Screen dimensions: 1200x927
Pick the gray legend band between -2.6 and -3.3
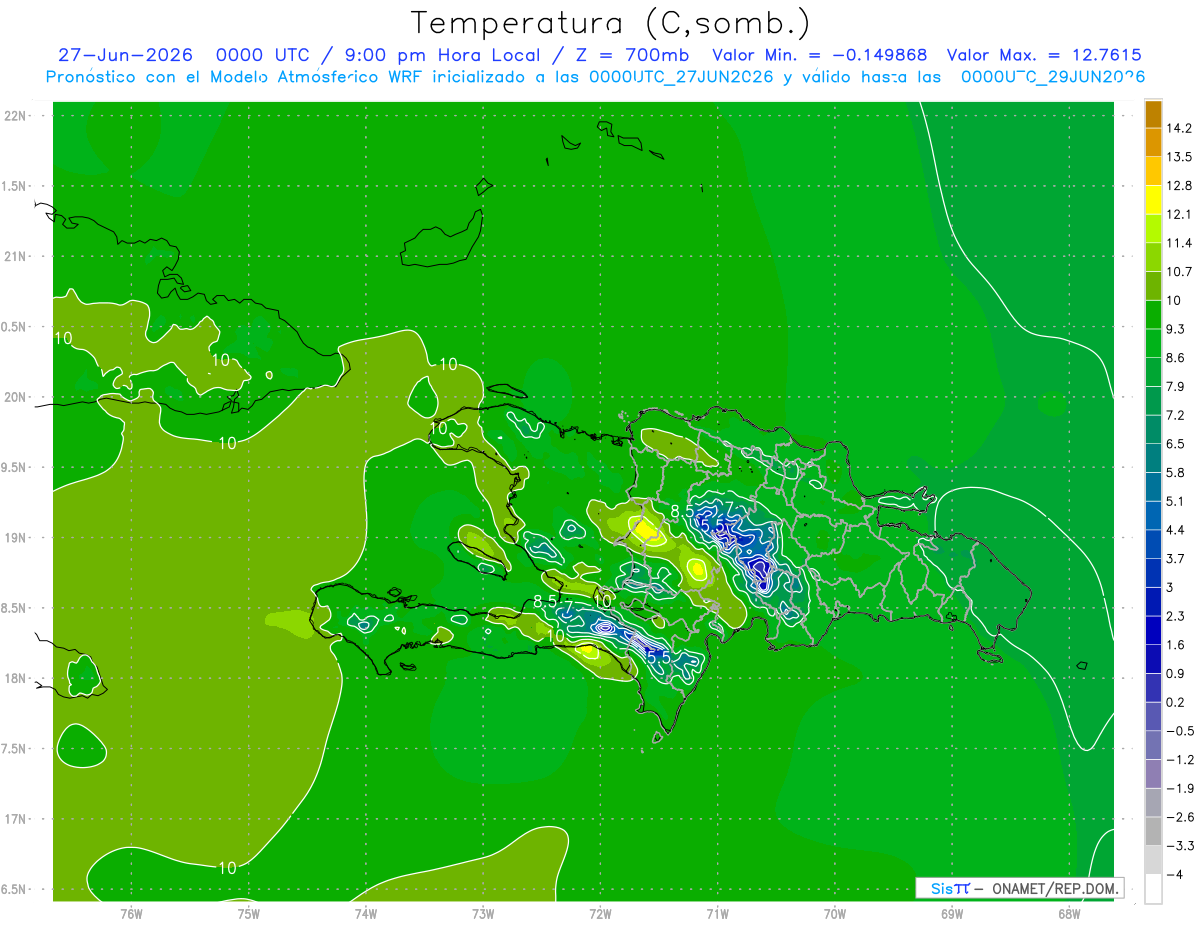1153,831
